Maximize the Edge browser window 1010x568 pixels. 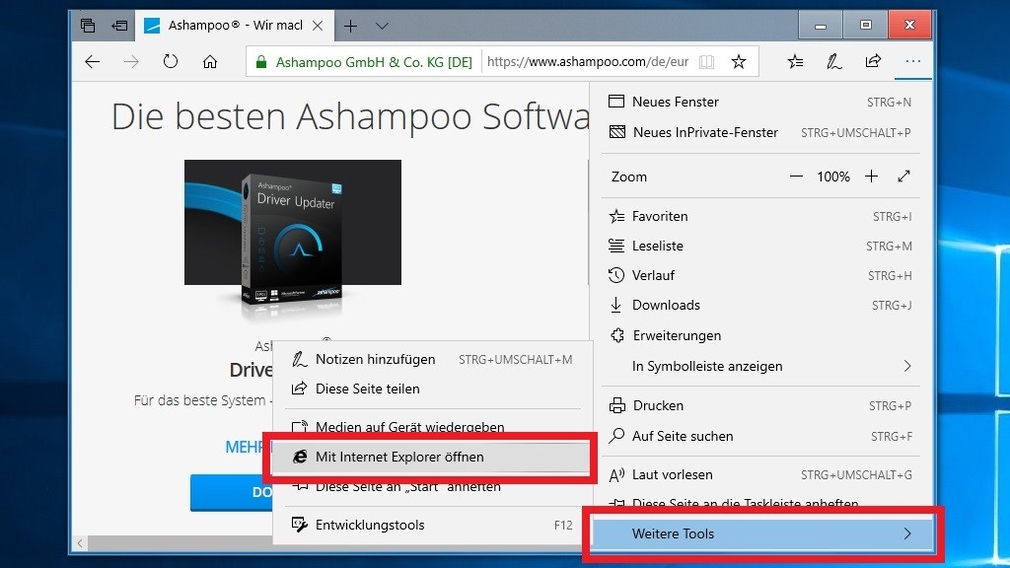point(865,26)
